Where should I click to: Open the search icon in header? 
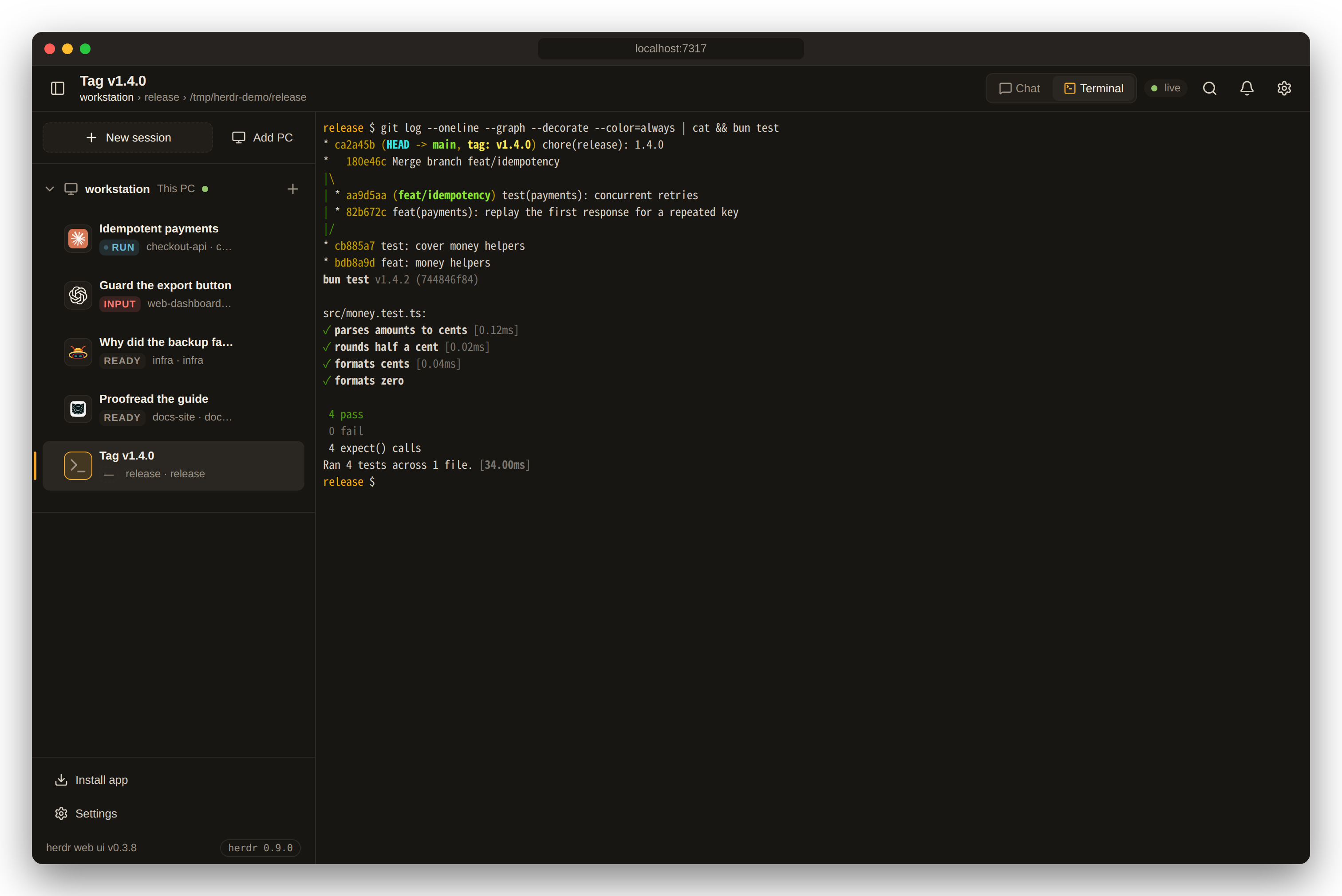(1209, 88)
